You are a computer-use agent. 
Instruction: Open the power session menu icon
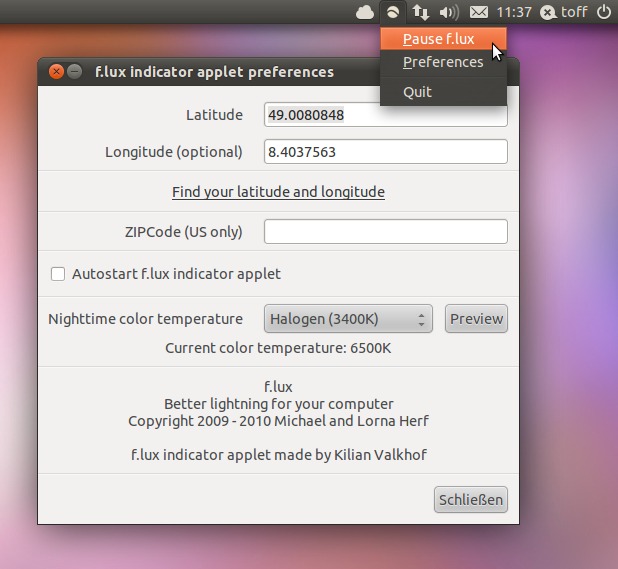603,12
